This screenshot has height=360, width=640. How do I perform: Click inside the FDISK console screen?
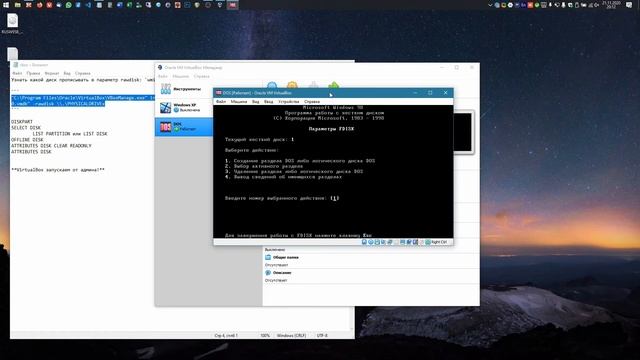coord(333,171)
